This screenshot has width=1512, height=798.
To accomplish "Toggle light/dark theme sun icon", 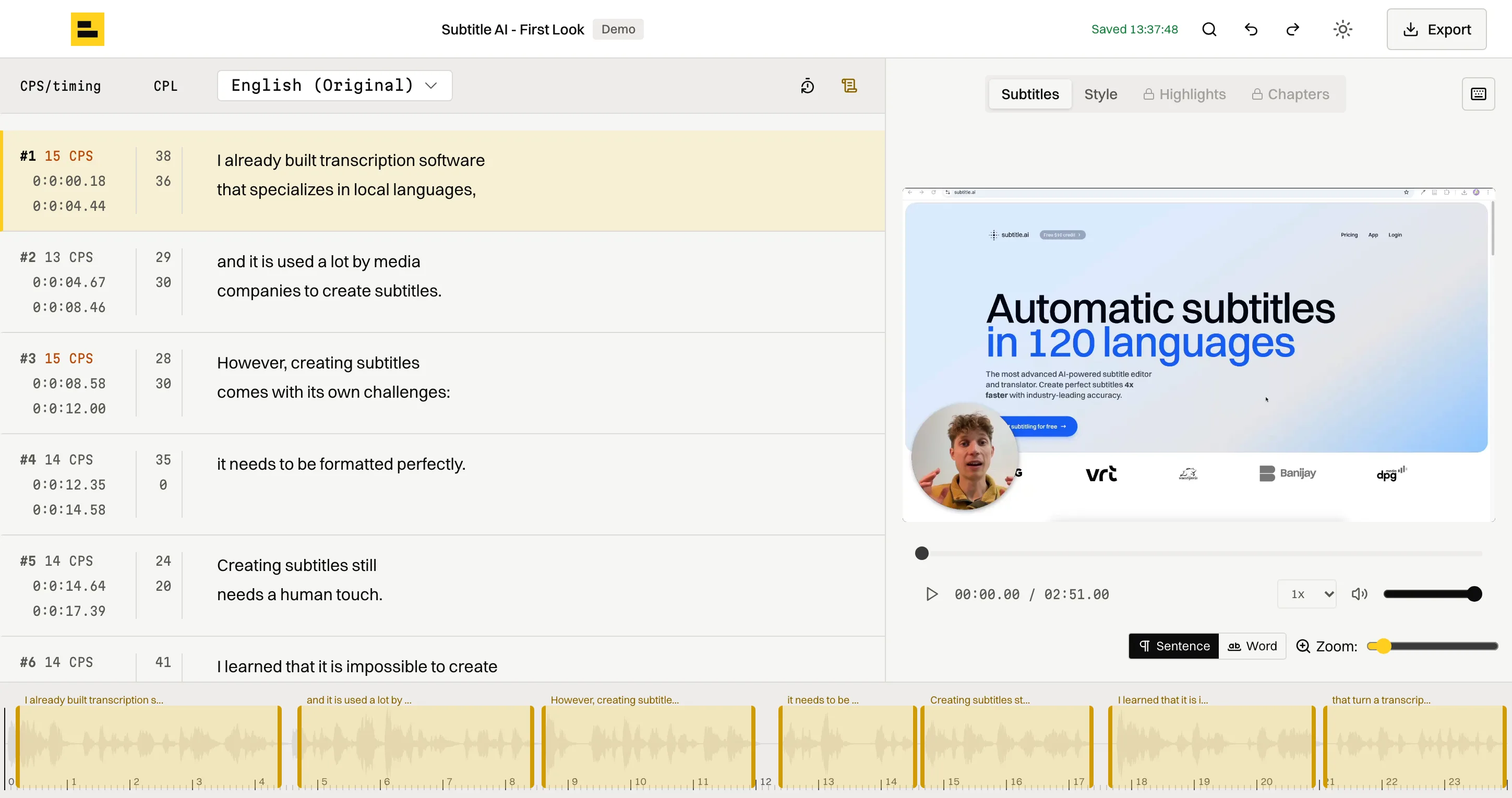I will pyautogui.click(x=1342, y=29).
